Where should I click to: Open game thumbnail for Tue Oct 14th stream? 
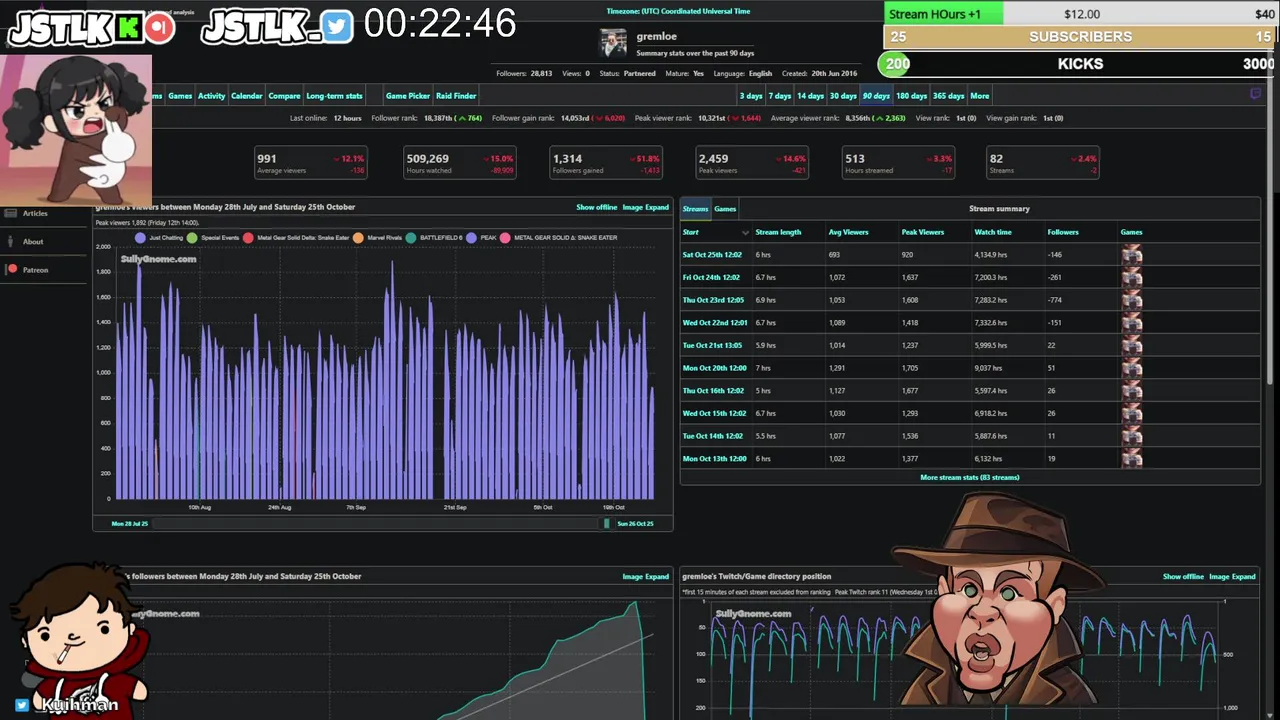click(x=1132, y=436)
